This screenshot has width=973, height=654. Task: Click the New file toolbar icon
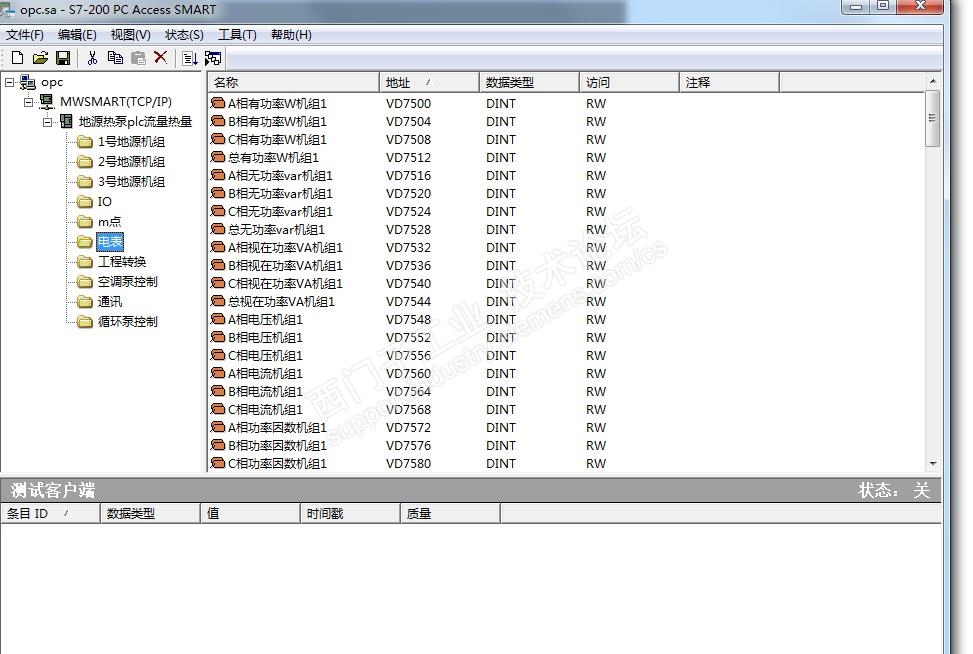click(17, 58)
